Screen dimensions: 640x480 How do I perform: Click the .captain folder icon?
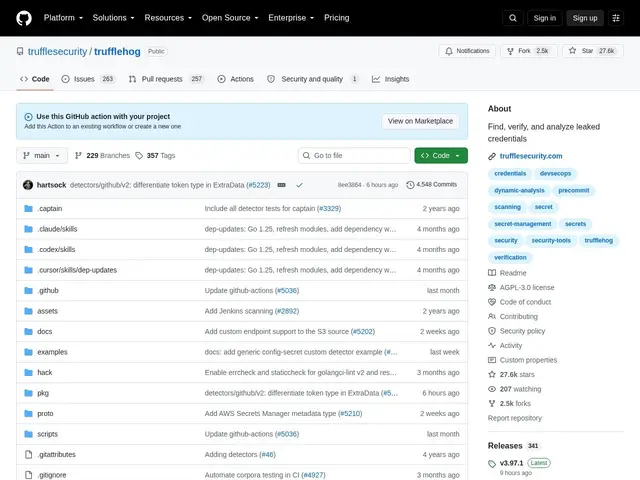point(28,209)
